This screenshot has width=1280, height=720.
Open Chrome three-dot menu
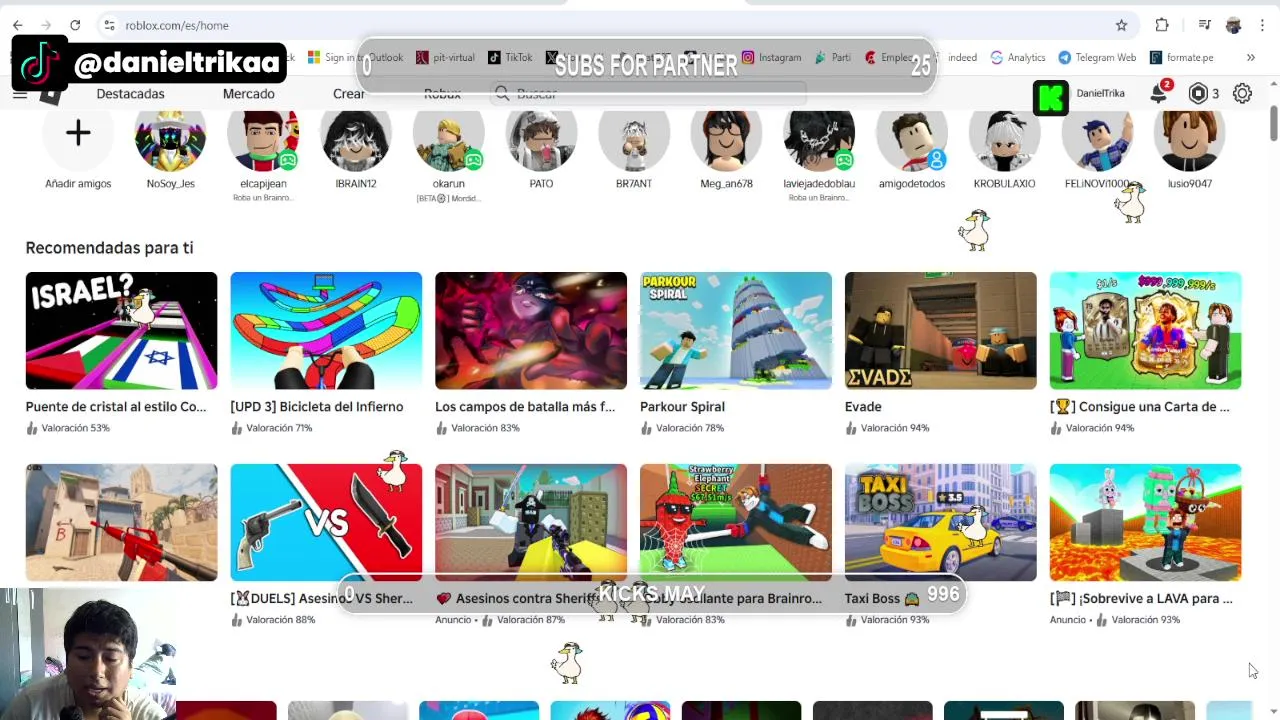pyautogui.click(x=1263, y=25)
